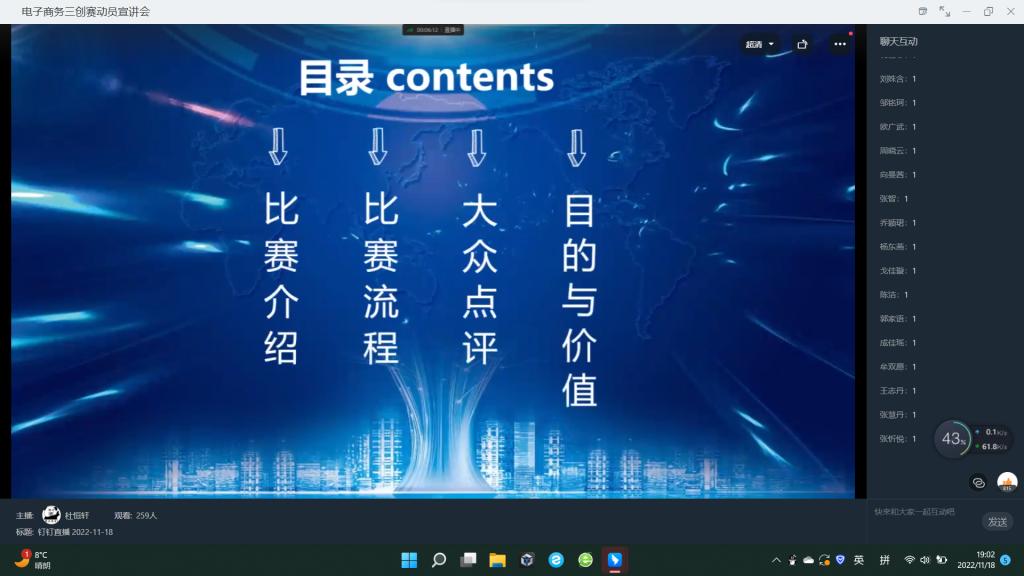Click the Windows Start button
The height and width of the screenshot is (576, 1024).
409,560
